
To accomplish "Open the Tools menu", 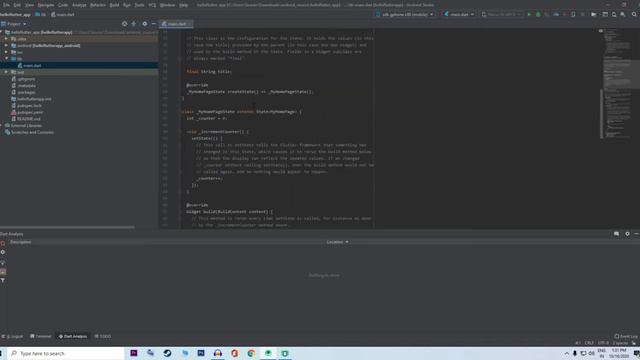I will click(139, 5).
